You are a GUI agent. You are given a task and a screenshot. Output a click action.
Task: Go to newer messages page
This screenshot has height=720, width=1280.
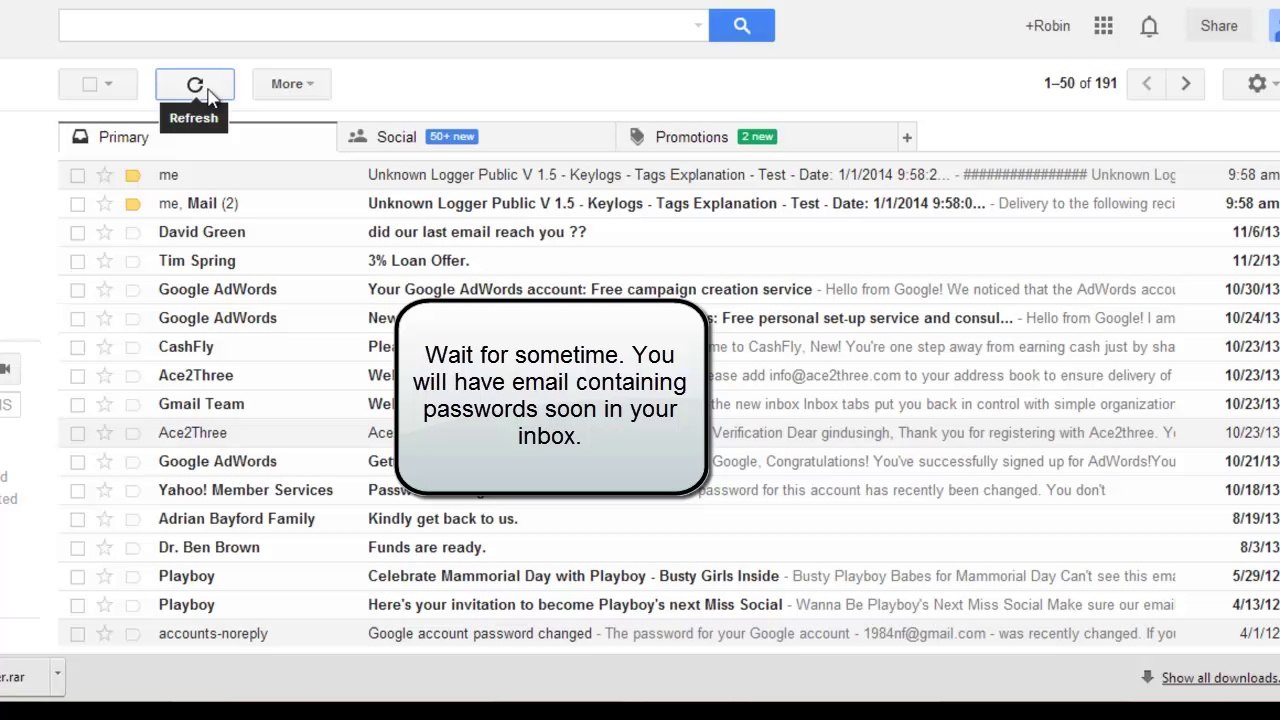click(1147, 84)
